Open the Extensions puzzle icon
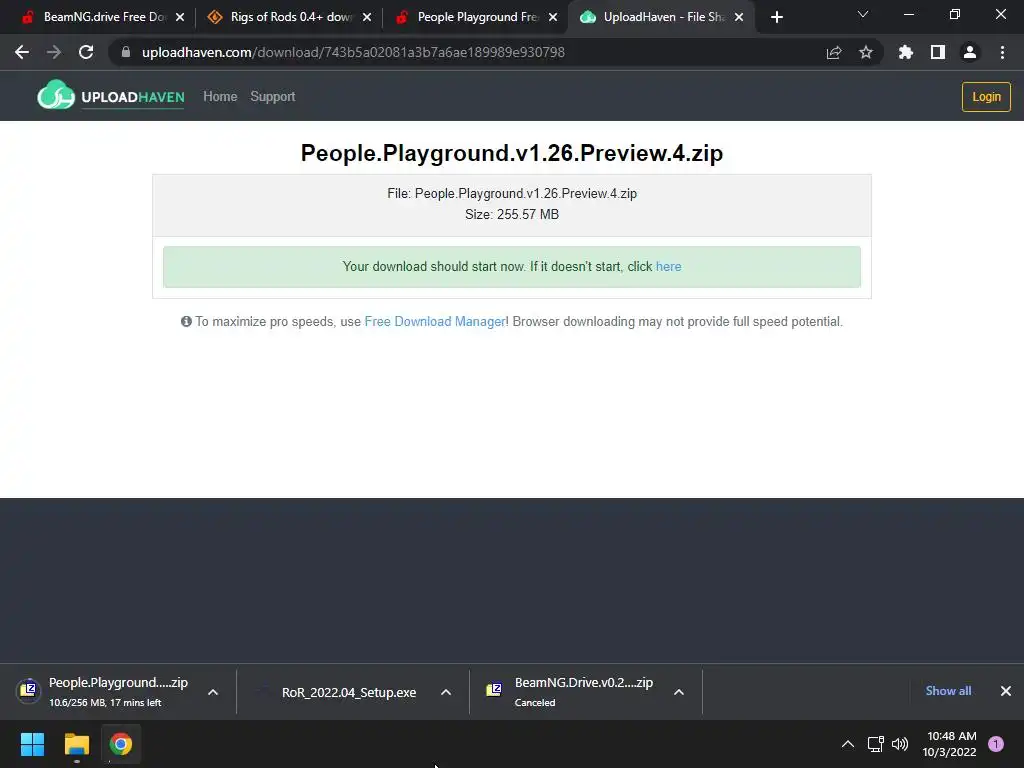 coord(906,52)
